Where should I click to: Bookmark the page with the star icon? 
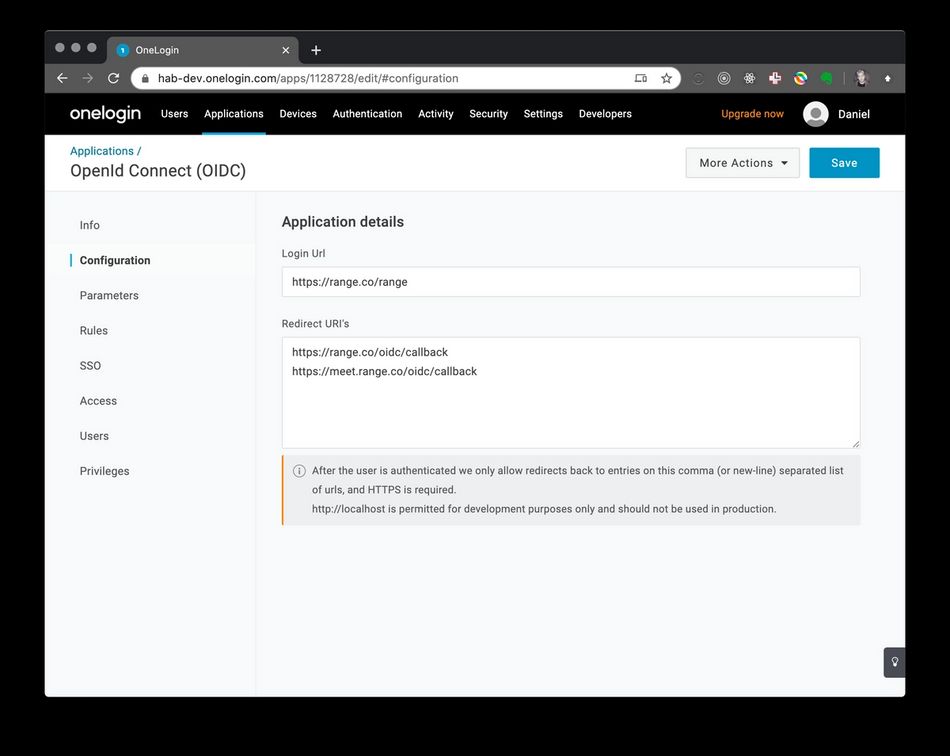pyautogui.click(x=666, y=78)
